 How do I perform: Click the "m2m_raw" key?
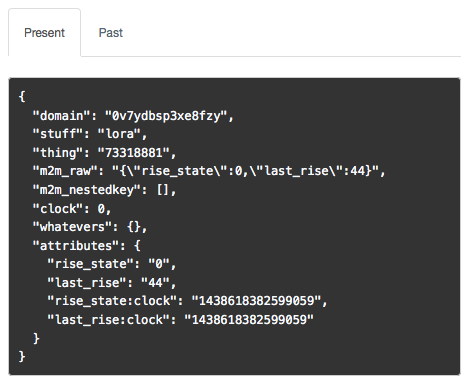[65, 171]
